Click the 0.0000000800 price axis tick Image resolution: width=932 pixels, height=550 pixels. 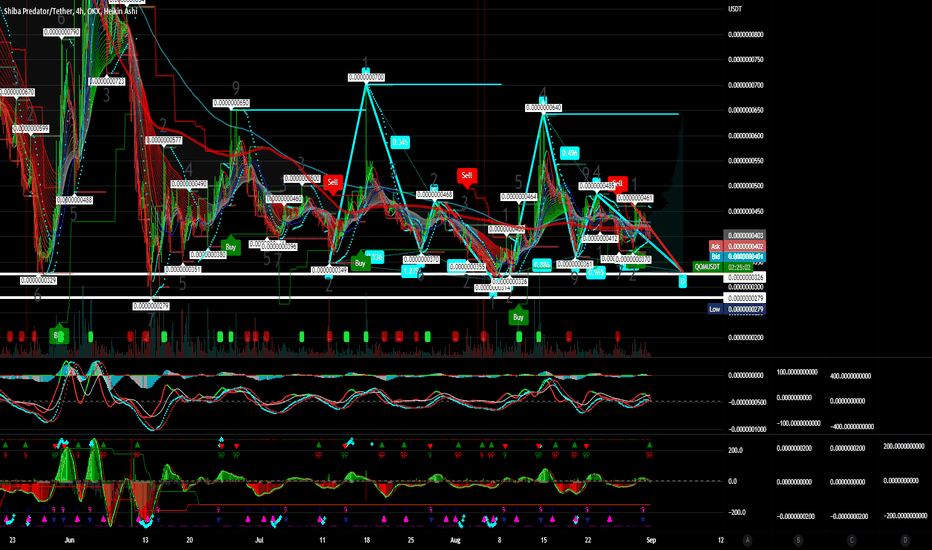[745, 34]
